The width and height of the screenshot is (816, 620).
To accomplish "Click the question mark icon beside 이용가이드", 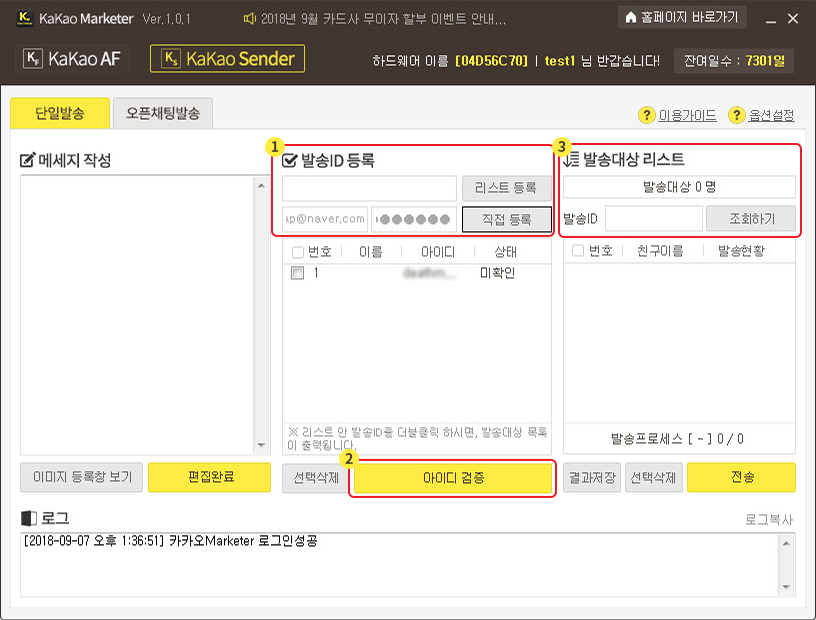I will tap(646, 115).
